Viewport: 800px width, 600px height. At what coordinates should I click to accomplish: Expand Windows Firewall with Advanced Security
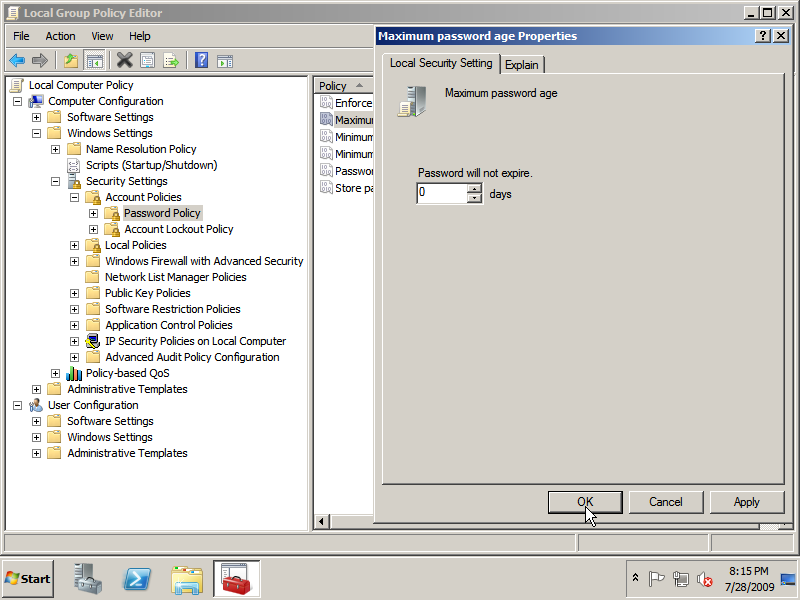coord(74,261)
